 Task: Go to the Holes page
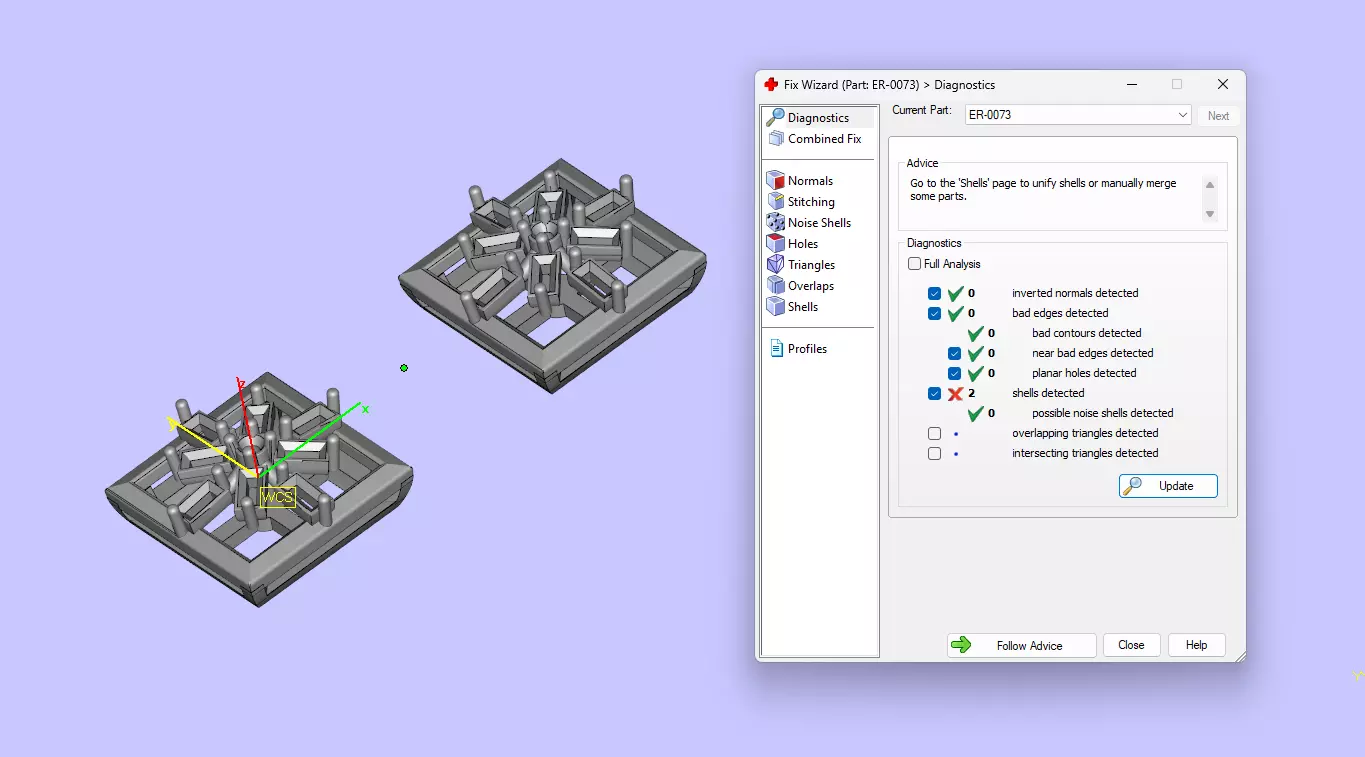point(803,243)
